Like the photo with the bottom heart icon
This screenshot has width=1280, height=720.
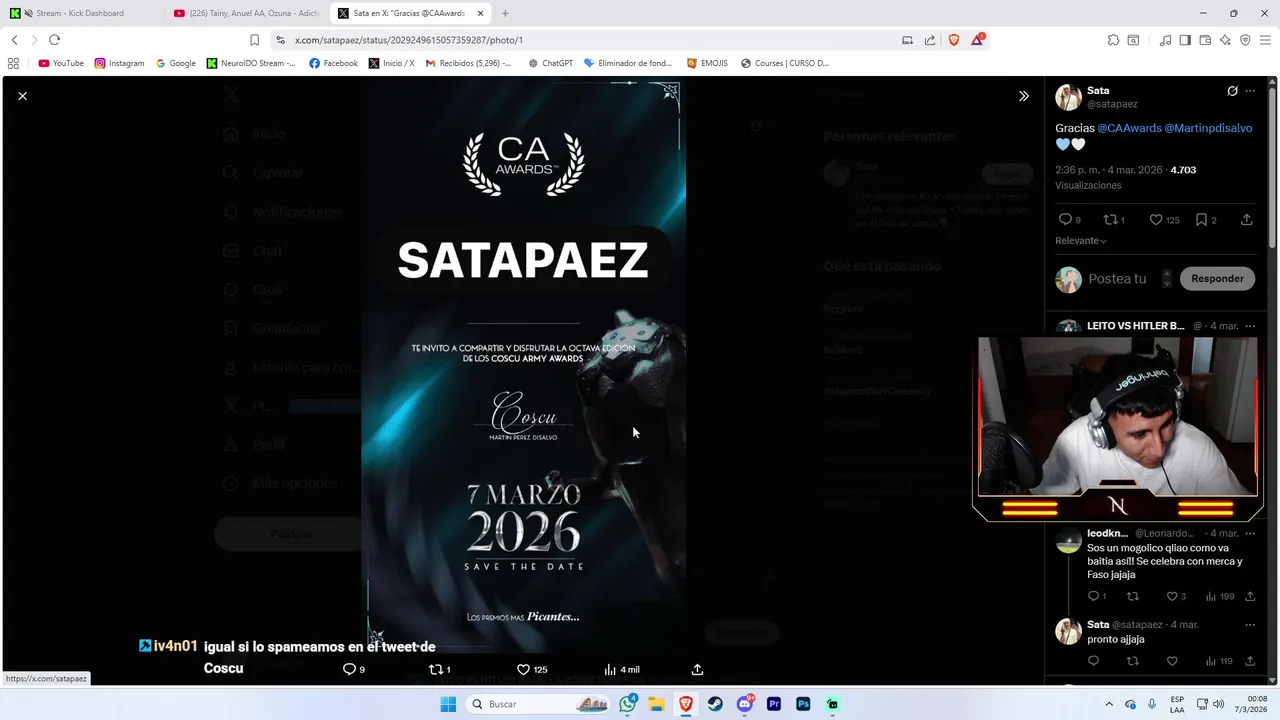tap(523, 670)
